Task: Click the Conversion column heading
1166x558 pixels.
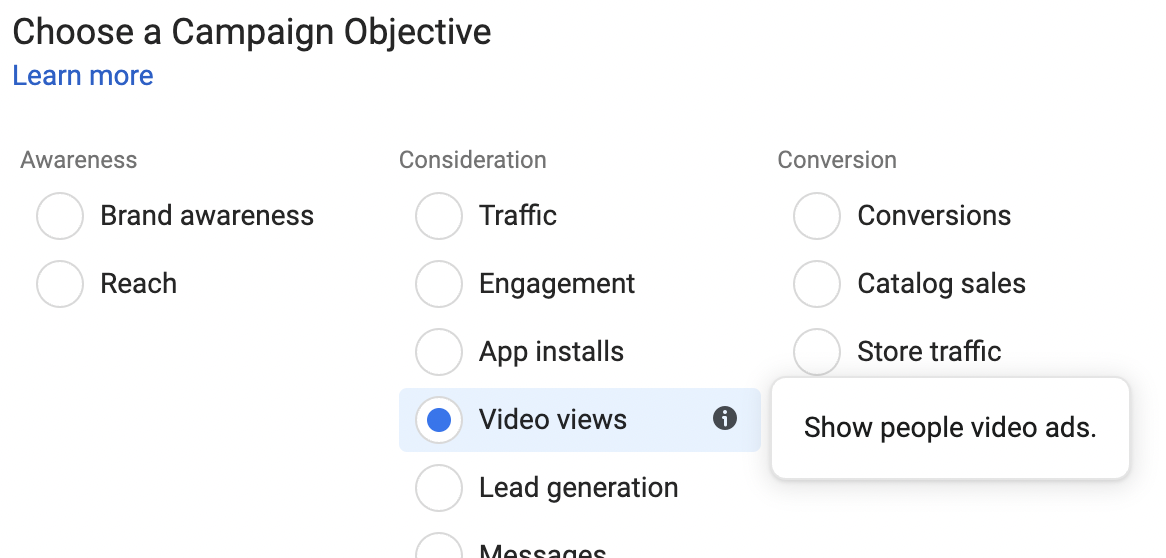Action: pos(837,160)
